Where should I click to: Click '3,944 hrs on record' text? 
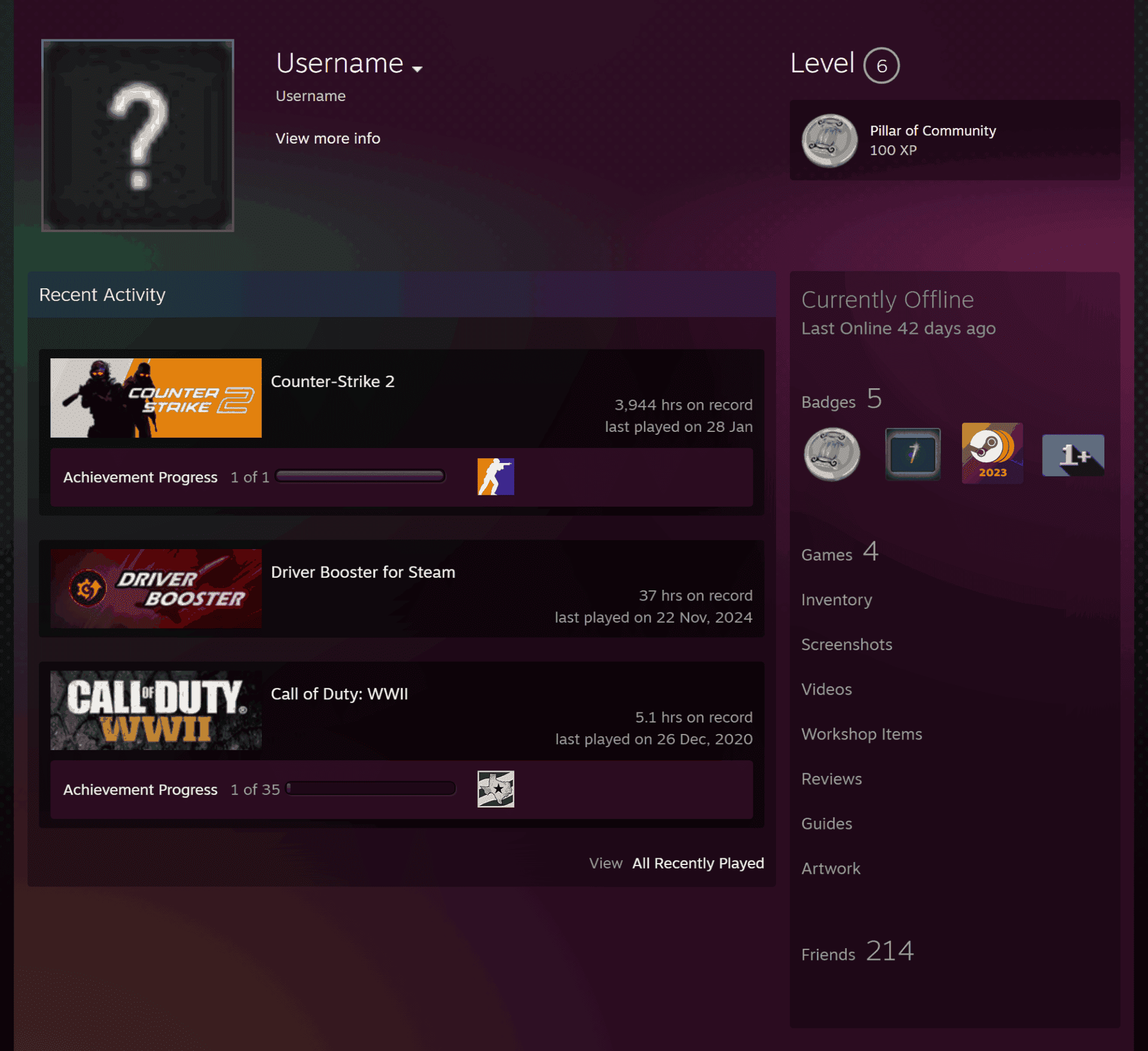tap(683, 405)
